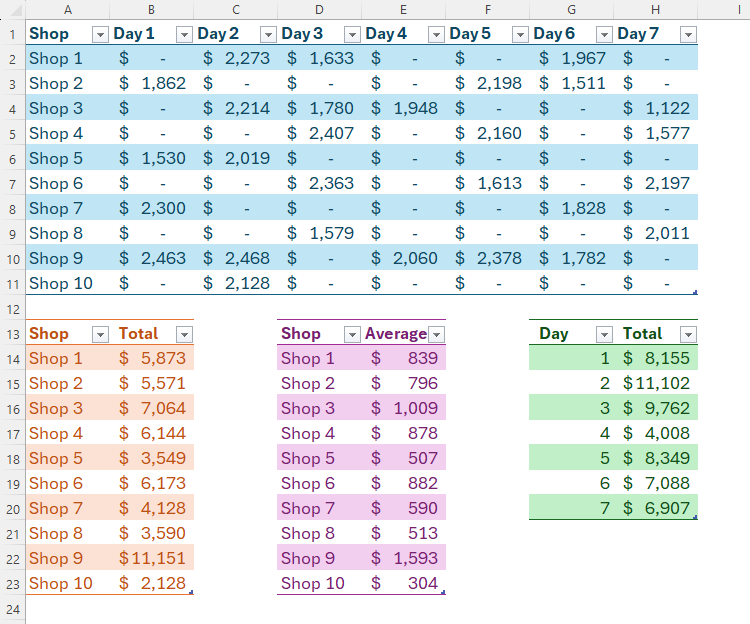Open the Day 1 filter dropdown
The image size is (750, 624).
pos(184,34)
